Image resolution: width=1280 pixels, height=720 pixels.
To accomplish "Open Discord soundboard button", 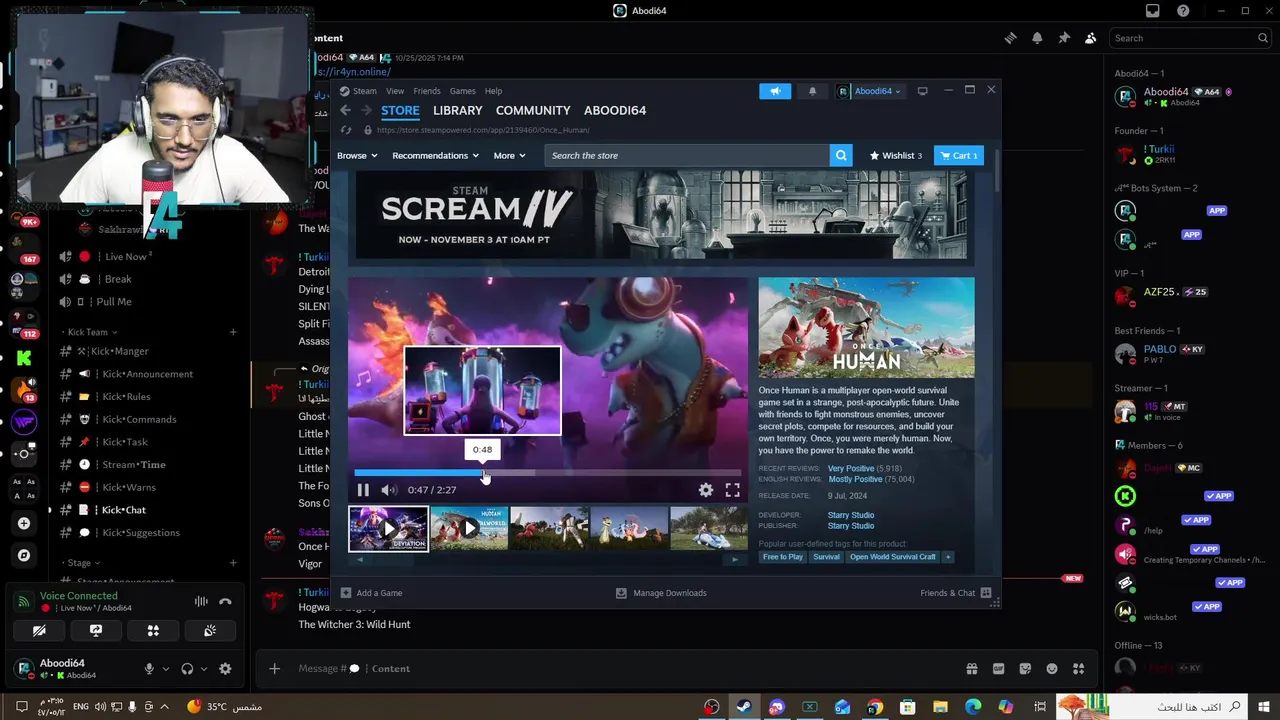I will [x=210, y=631].
